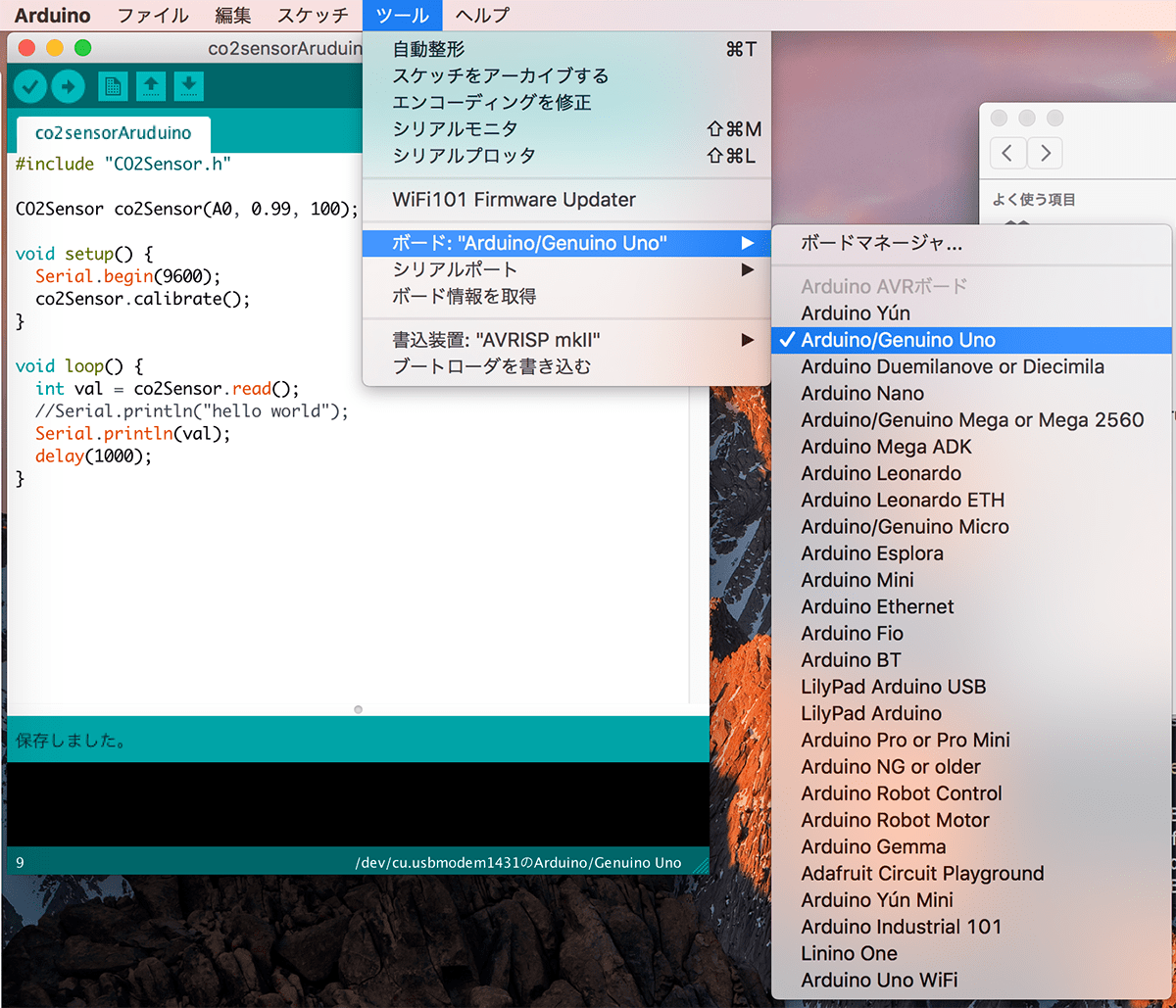Select Arduino Pro or Pro Mini board
1176x1008 pixels.
coord(972,740)
